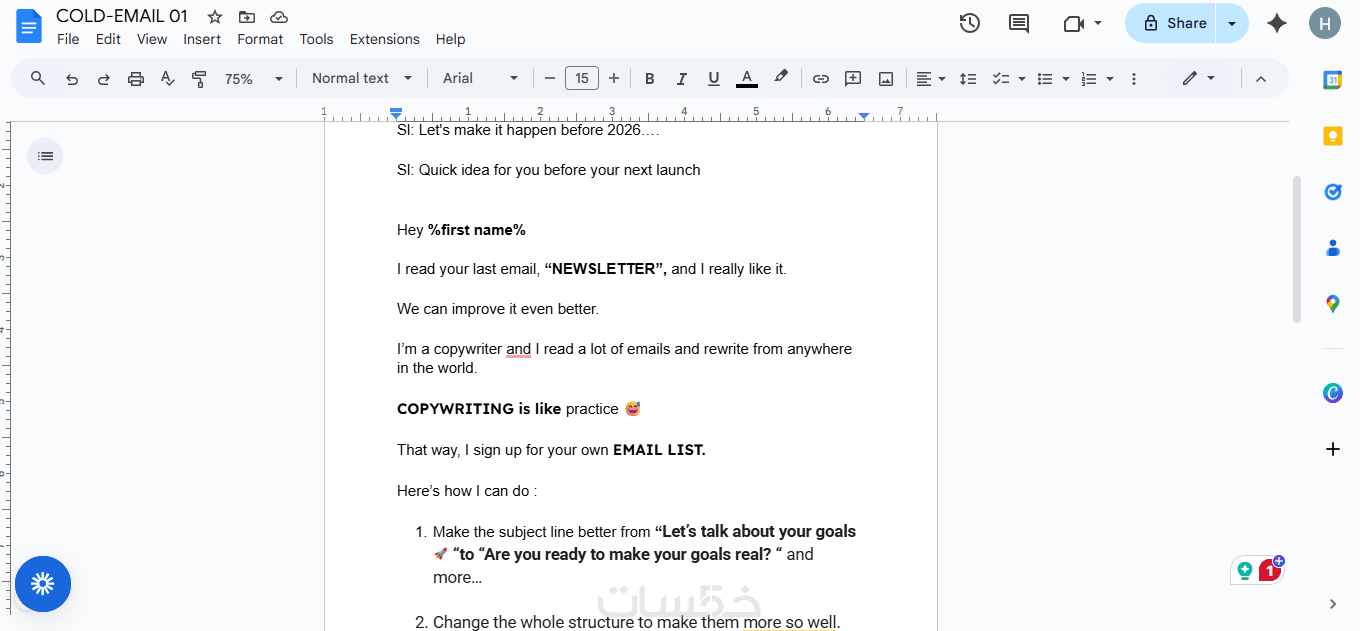Expand bulleted list menu arrow

coord(1066,78)
